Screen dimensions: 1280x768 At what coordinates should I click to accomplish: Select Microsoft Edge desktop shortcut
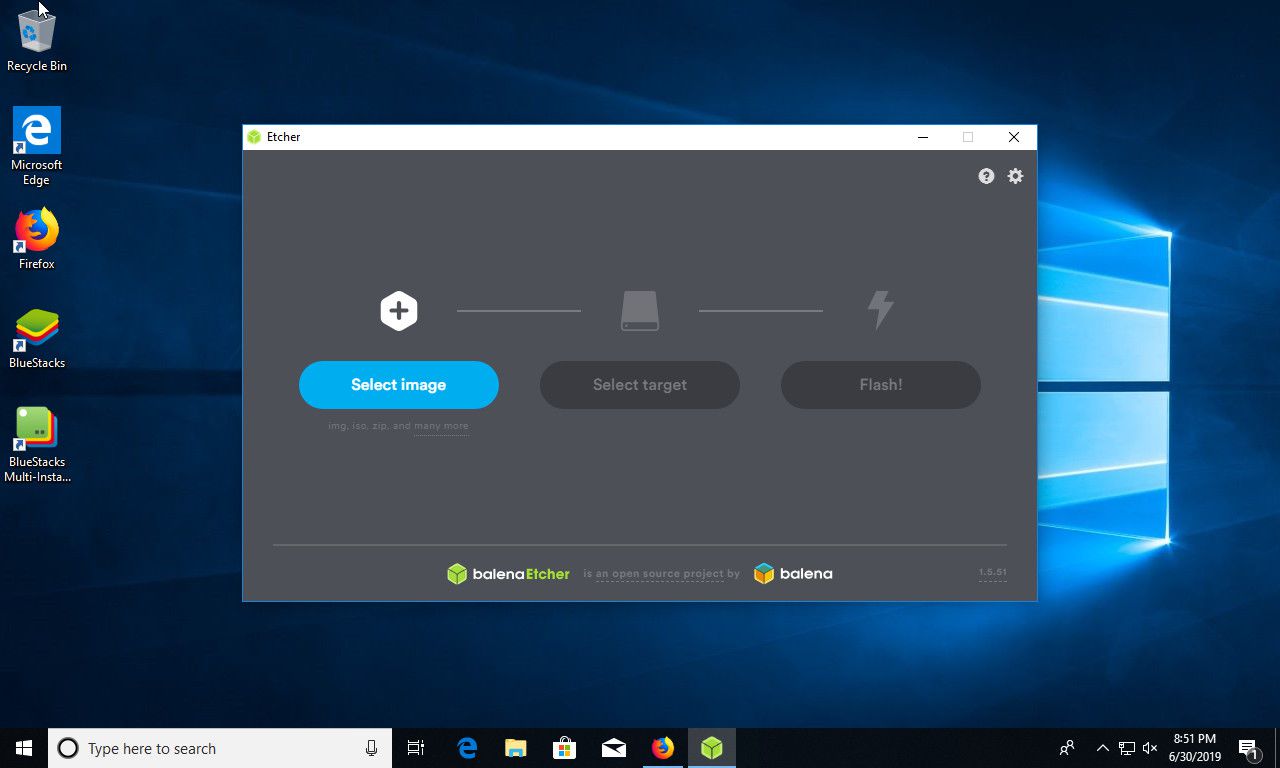point(37,146)
